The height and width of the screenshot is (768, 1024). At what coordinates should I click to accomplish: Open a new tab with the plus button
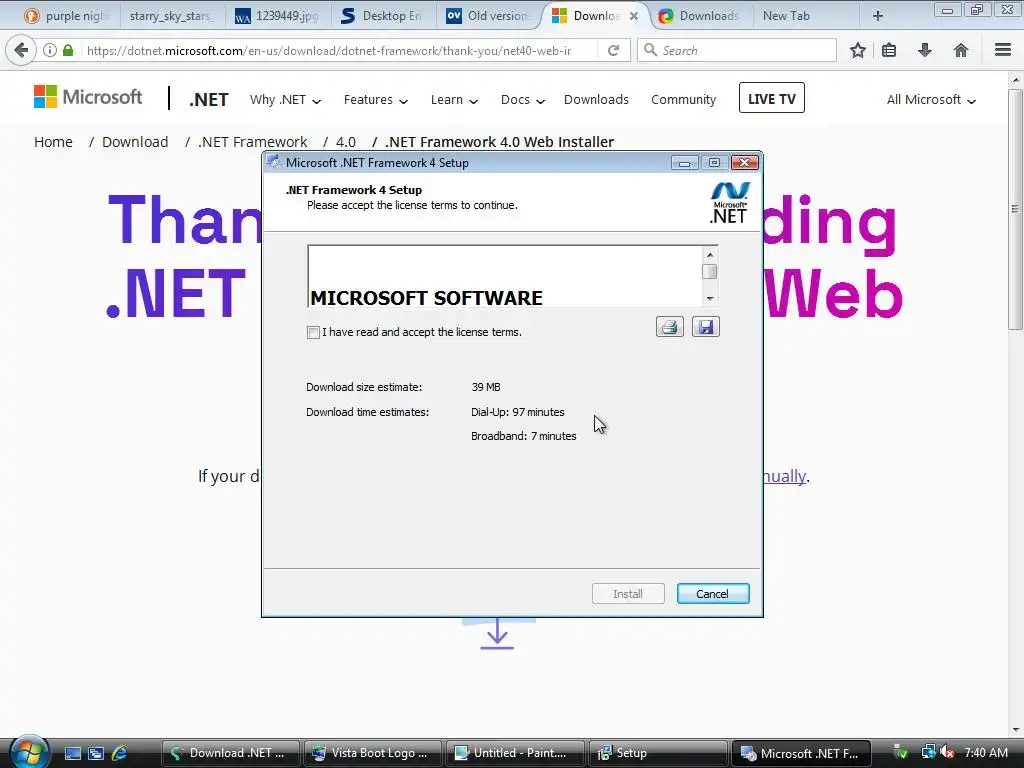pyautogui.click(x=878, y=16)
